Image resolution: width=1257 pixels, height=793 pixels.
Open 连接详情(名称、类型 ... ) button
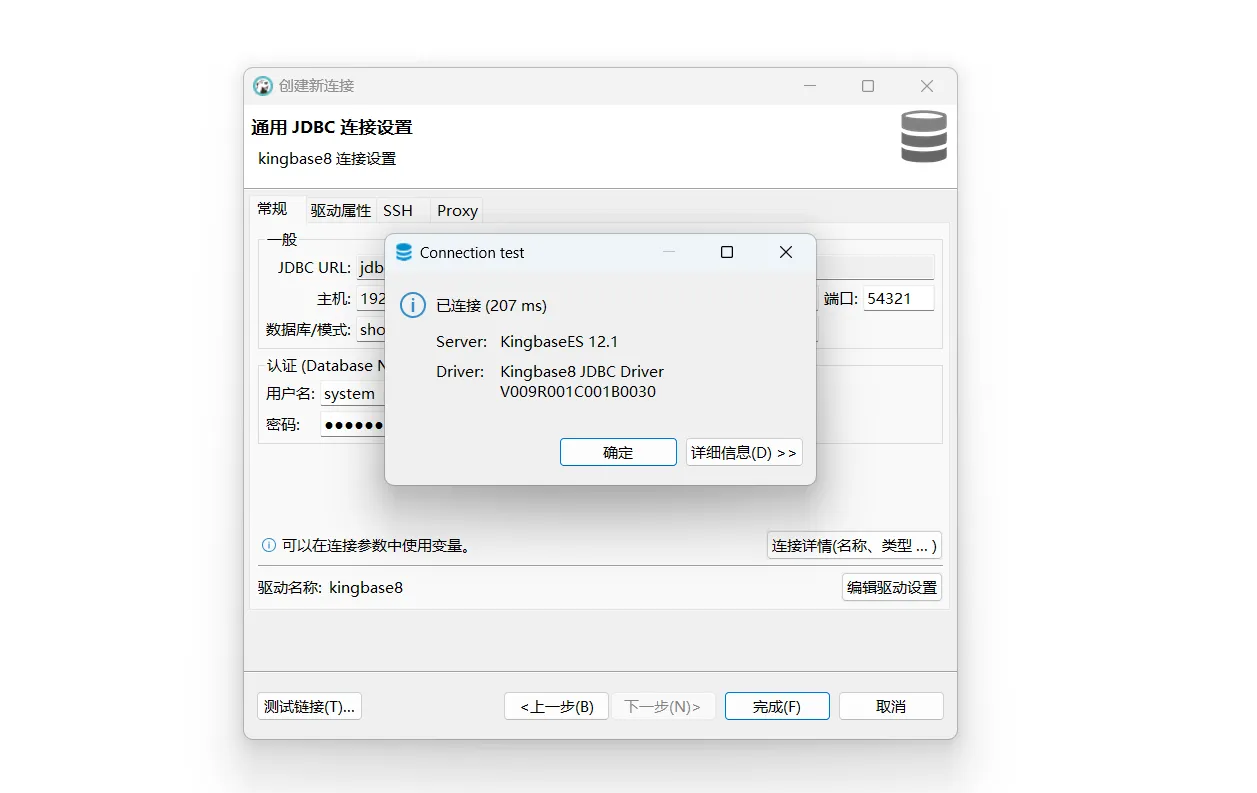[x=854, y=546]
